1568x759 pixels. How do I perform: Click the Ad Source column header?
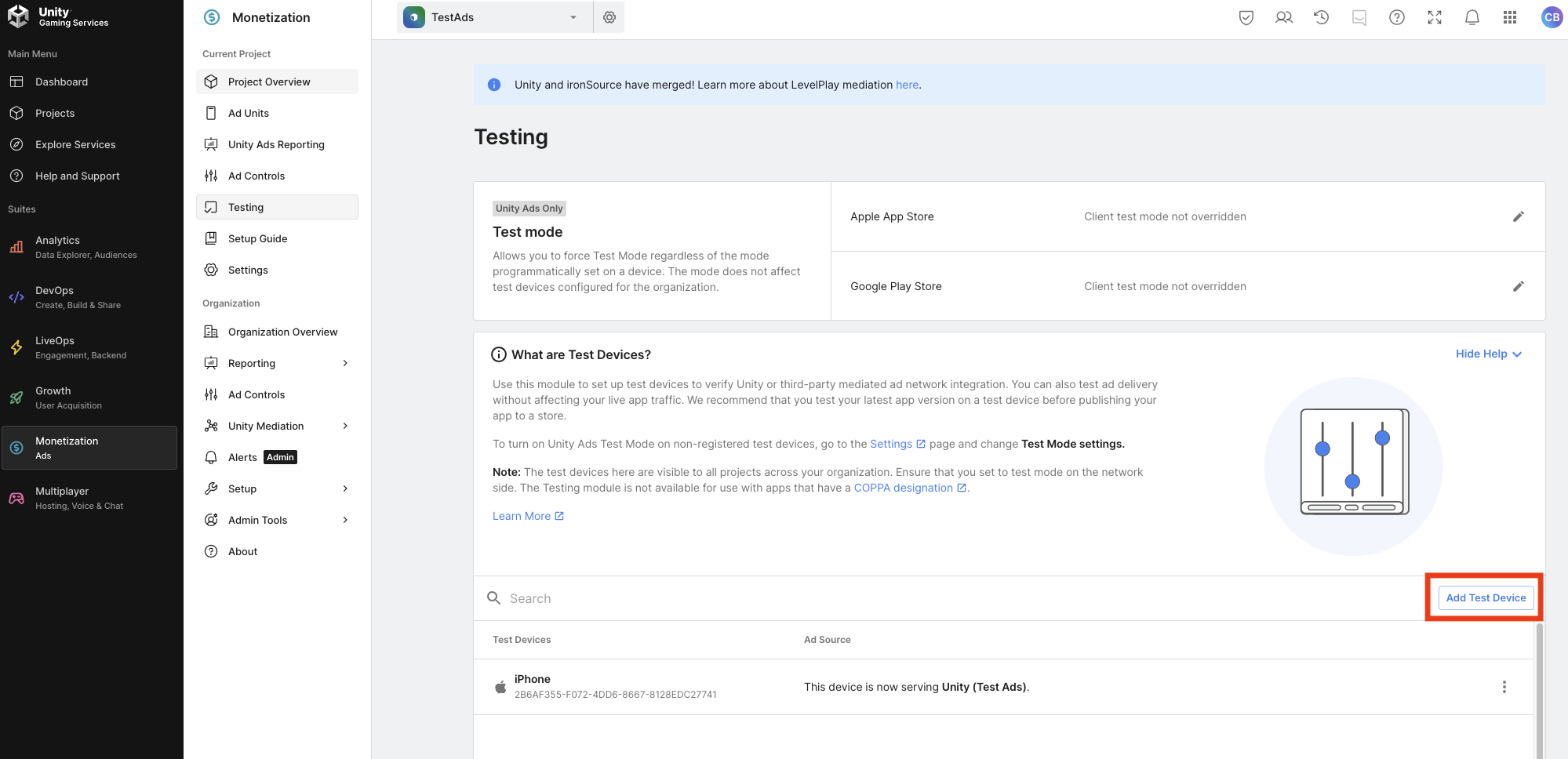pyautogui.click(x=827, y=640)
